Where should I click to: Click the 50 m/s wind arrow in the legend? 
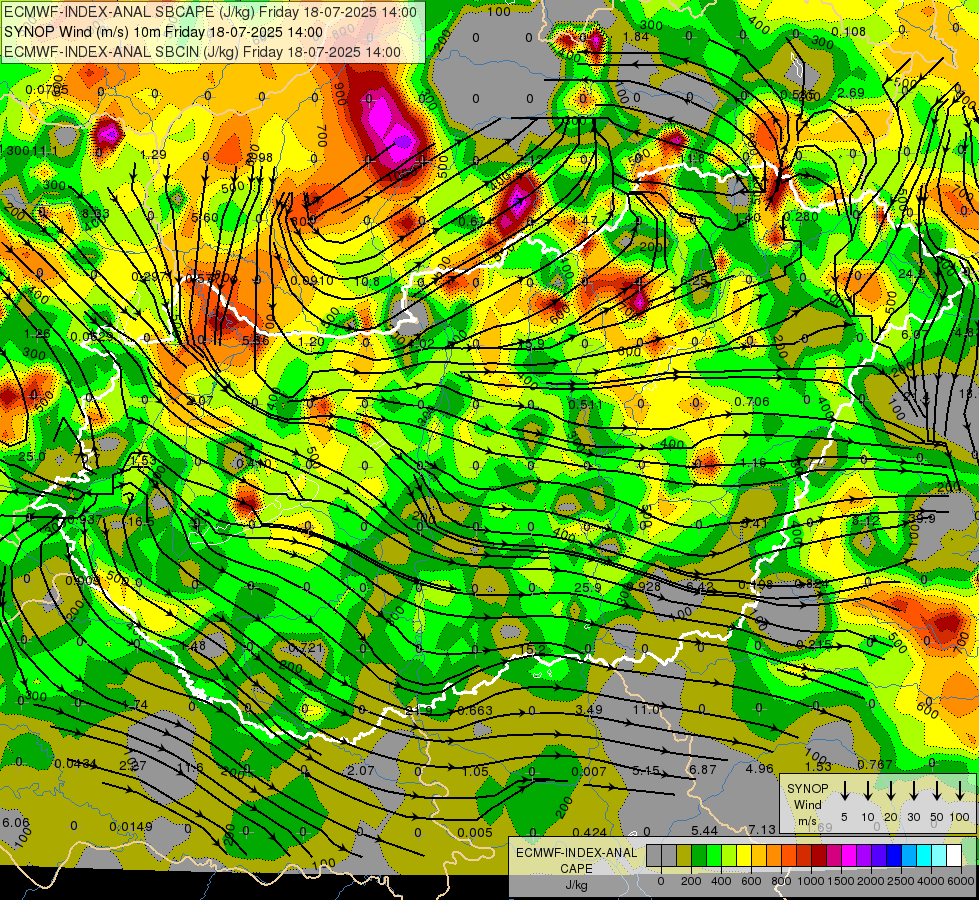tap(937, 791)
